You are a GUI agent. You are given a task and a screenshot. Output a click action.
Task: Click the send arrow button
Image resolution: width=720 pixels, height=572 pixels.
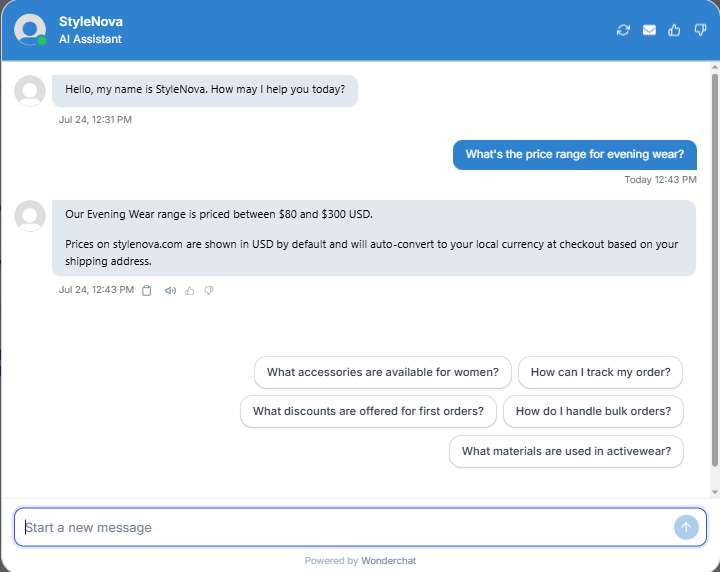pyautogui.click(x=686, y=527)
